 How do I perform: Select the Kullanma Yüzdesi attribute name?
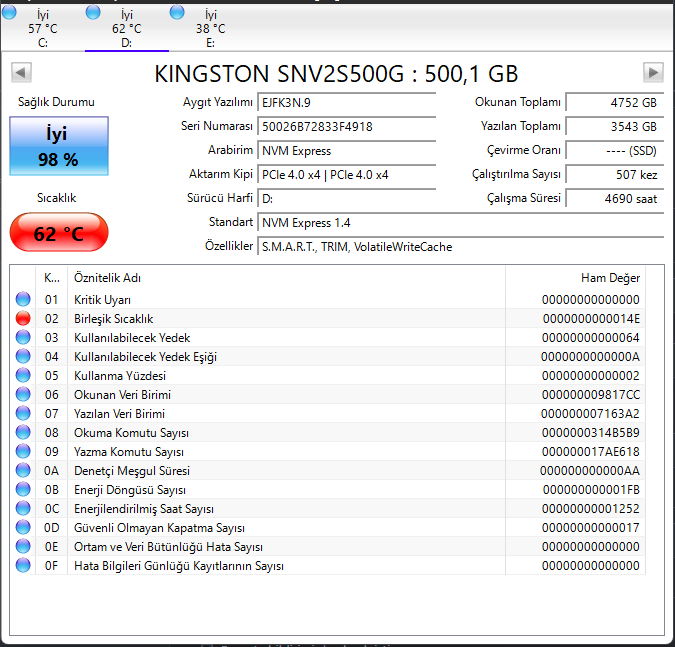[120, 376]
